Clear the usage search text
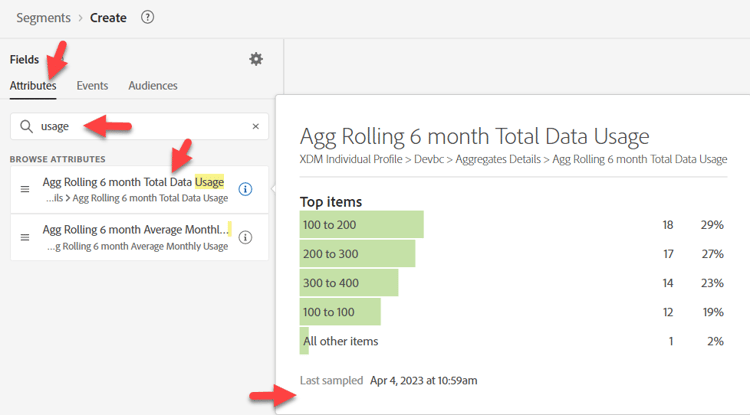The height and width of the screenshot is (415, 750). pyautogui.click(x=255, y=126)
